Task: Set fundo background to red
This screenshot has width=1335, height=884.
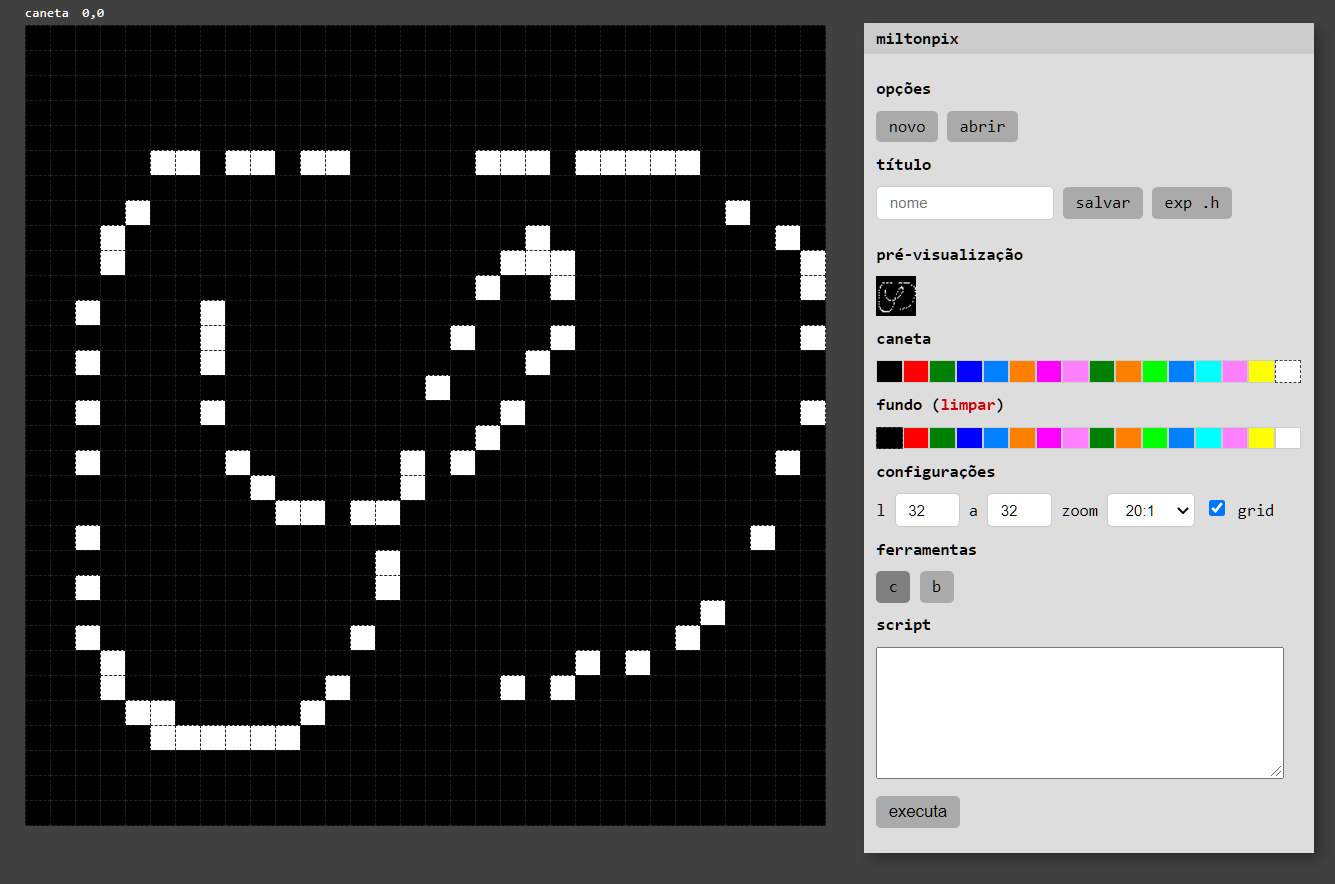Action: coord(916,438)
